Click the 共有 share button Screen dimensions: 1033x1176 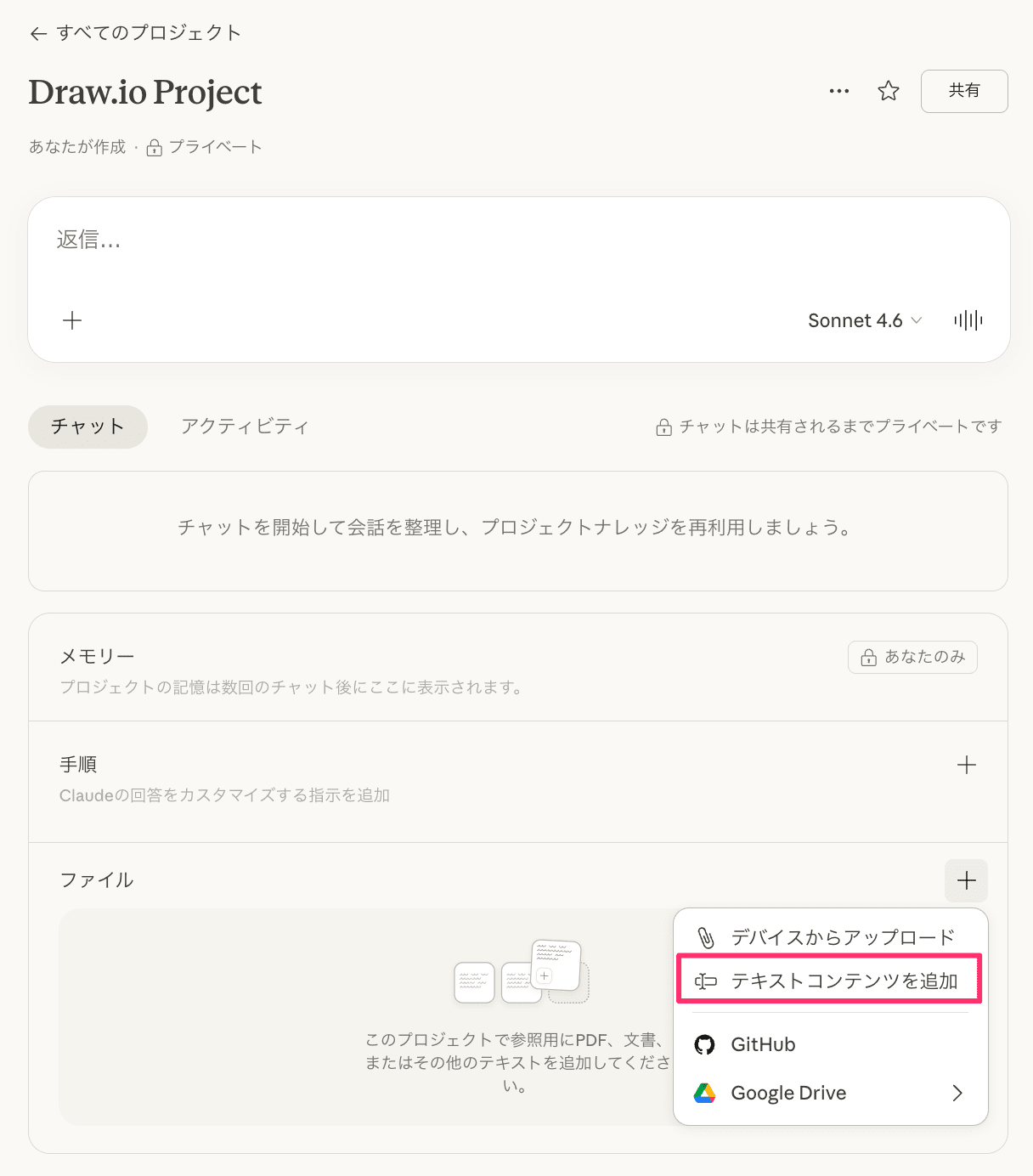(x=963, y=91)
